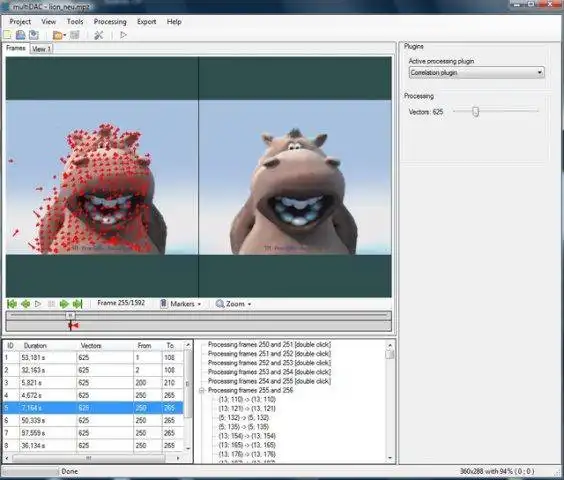The image size is (564, 480).
Task: Select 'Processing frames 252 and 253' log entry
Action: coord(269,363)
